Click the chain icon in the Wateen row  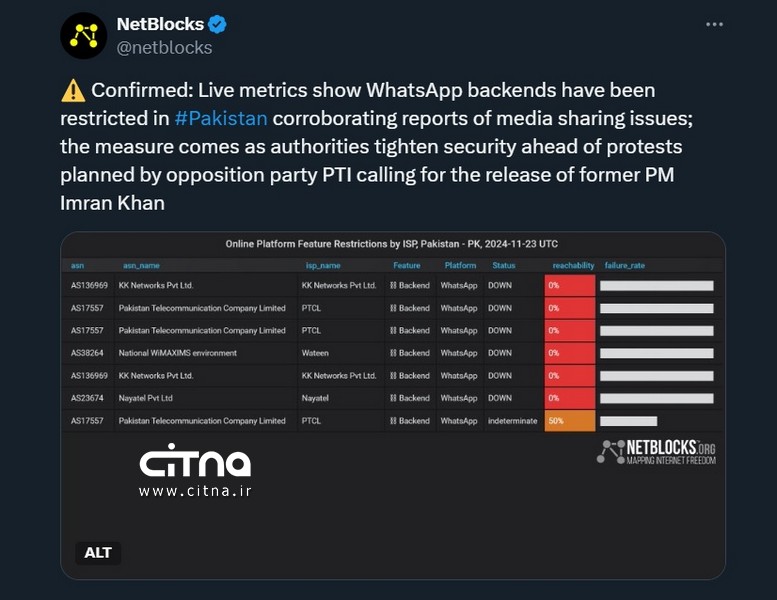[393, 353]
